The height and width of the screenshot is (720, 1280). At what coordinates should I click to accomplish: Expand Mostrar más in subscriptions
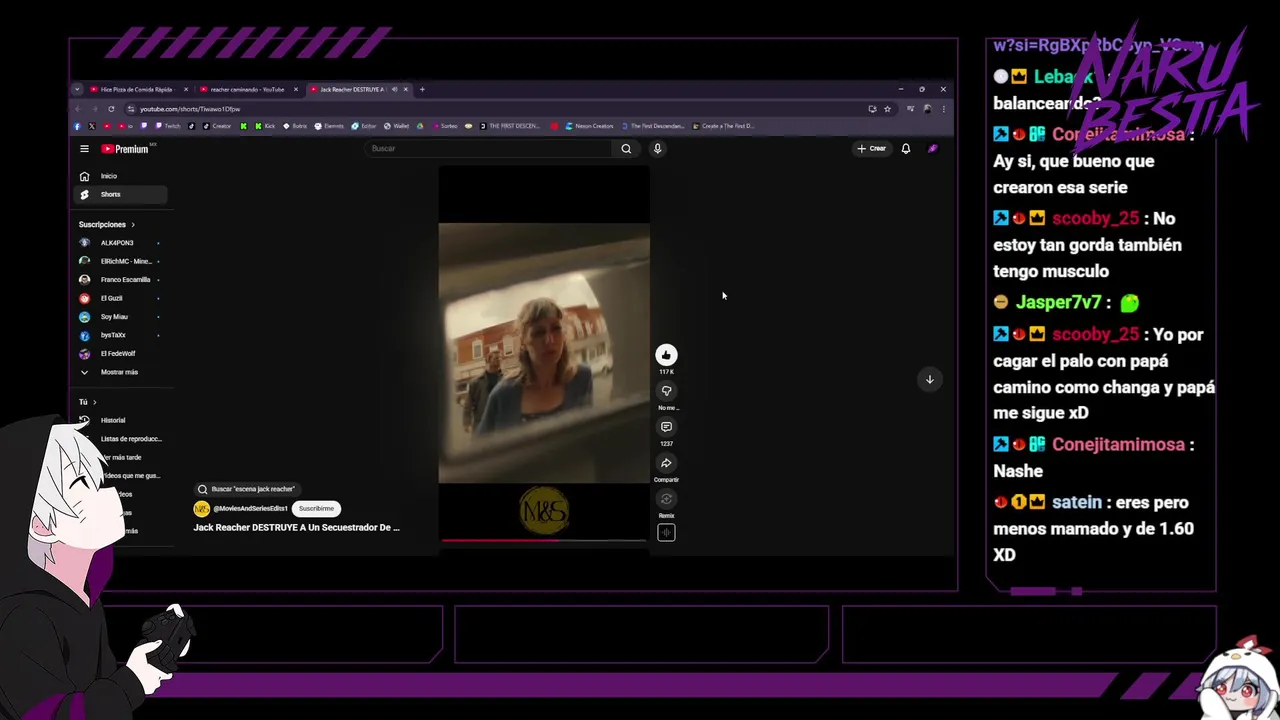[x=120, y=372]
